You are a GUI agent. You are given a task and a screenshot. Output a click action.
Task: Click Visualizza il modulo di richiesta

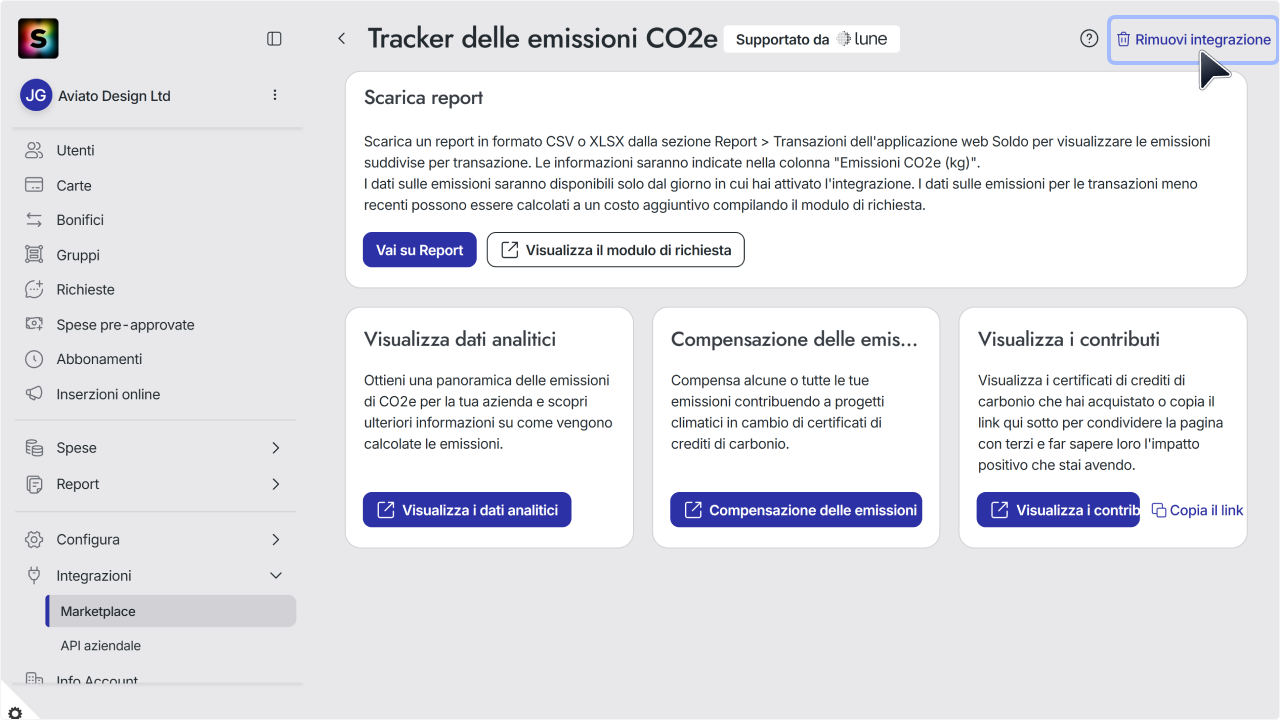point(616,250)
